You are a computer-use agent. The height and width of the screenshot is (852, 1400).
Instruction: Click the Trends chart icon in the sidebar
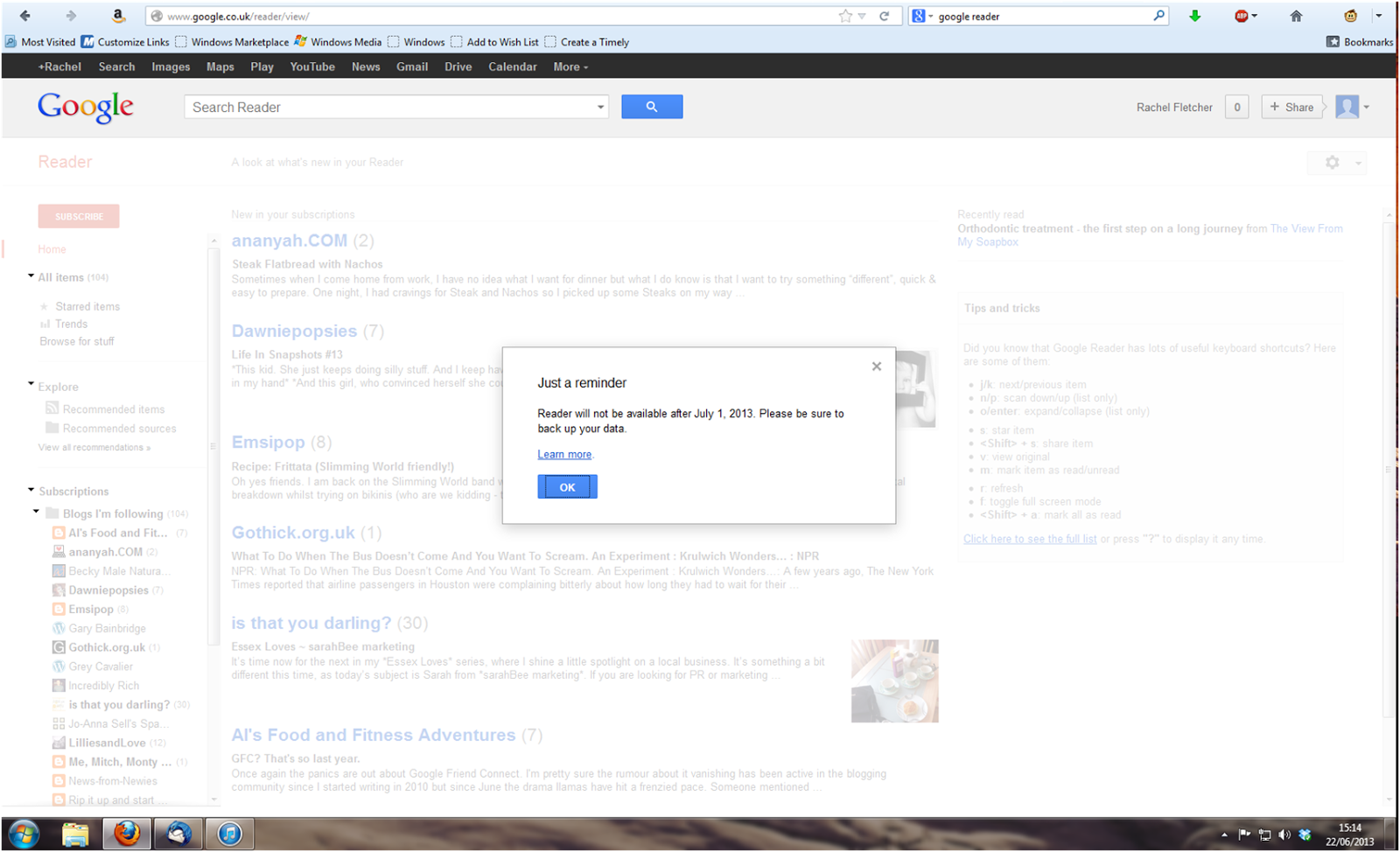(45, 324)
